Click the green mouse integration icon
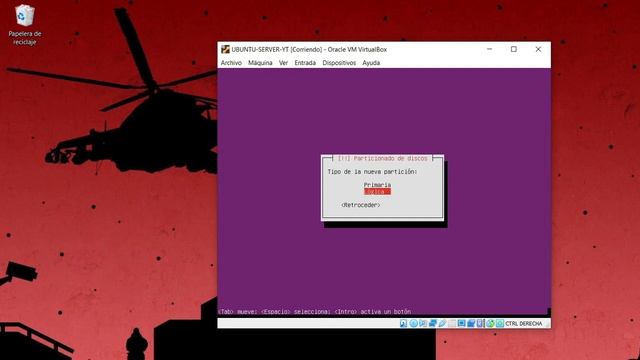The width and height of the screenshot is (640, 360). tap(490, 323)
